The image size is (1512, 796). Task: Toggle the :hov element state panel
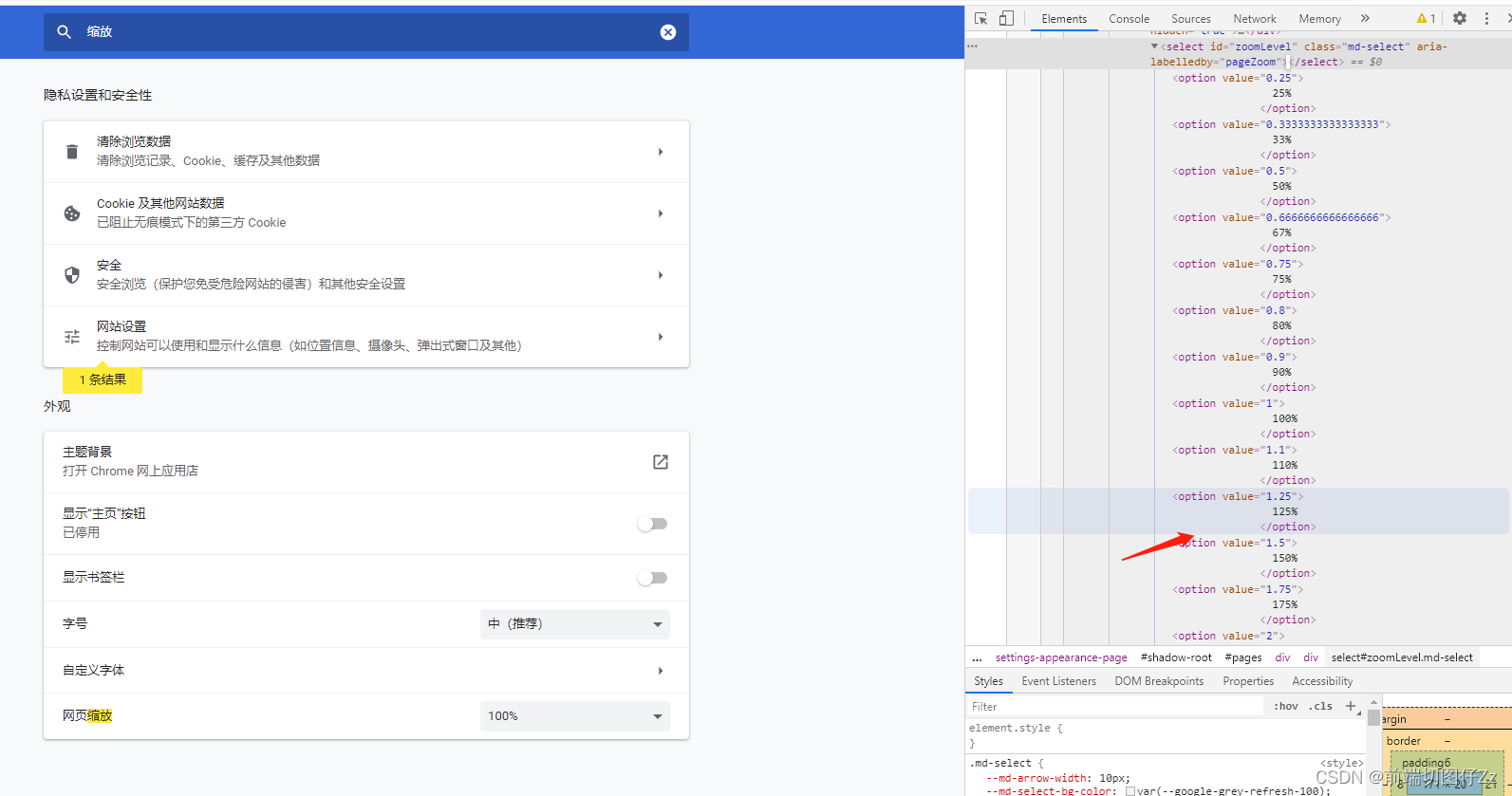[x=1286, y=706]
